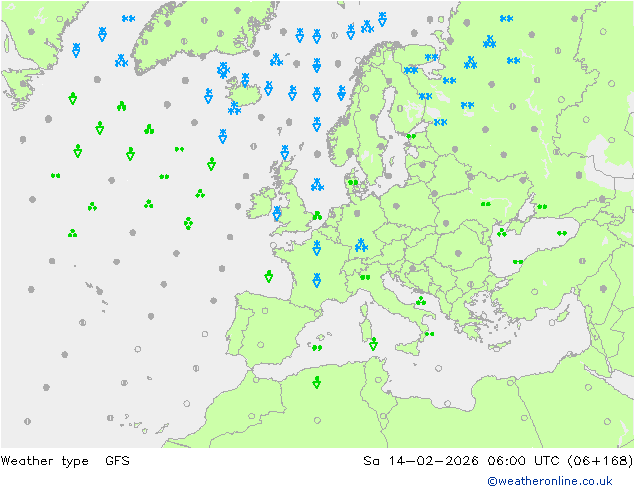This screenshot has height=490, width=634.
Task: Click the green shower symbol in Bay of Biscay
Action: tap(268, 277)
